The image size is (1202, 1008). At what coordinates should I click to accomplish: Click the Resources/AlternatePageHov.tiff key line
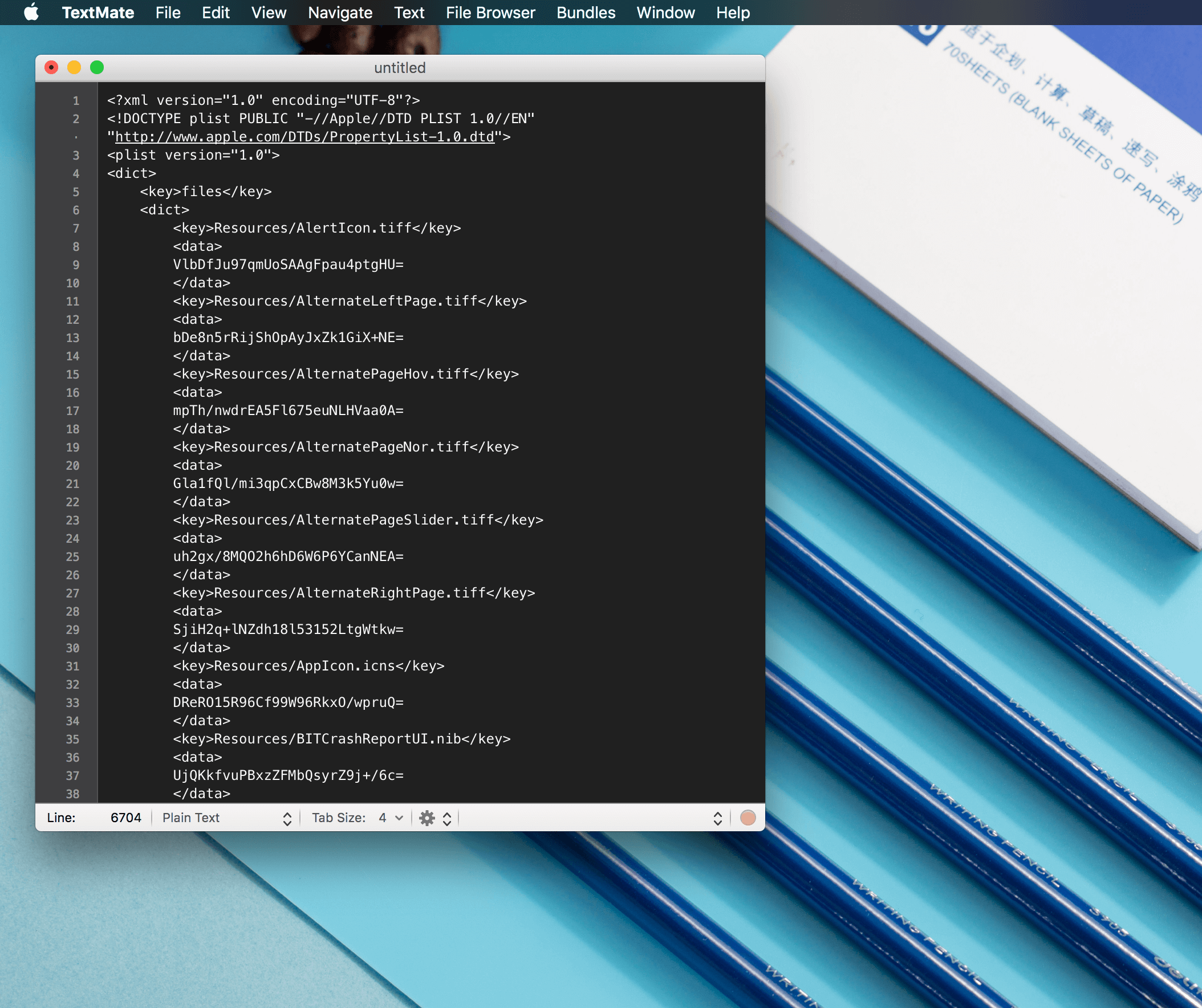click(x=346, y=374)
